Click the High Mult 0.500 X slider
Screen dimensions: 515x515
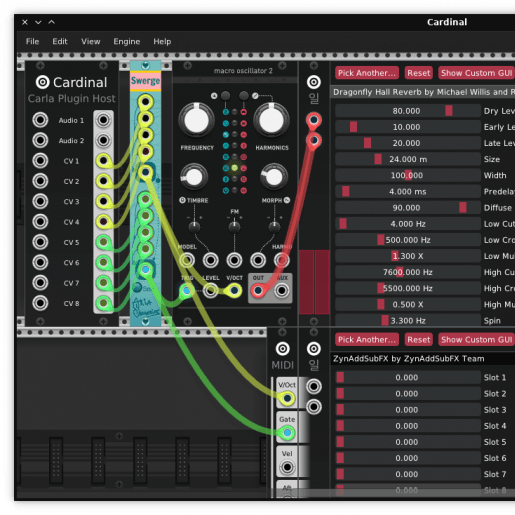pos(408,304)
